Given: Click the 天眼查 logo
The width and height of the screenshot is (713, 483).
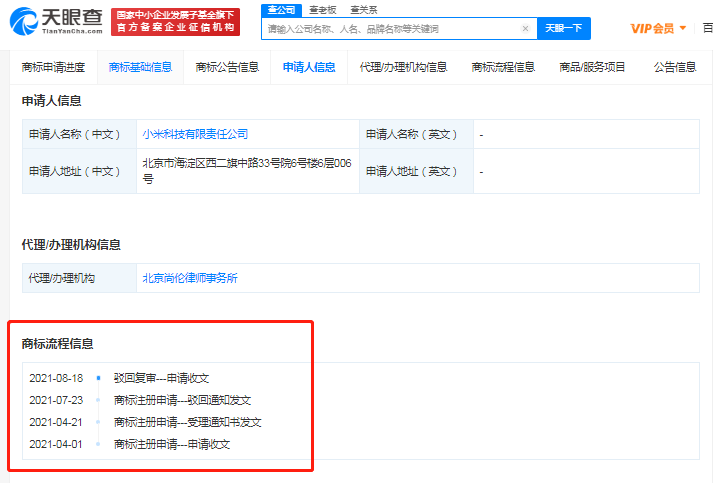Looking at the screenshot, I should 56,21.
